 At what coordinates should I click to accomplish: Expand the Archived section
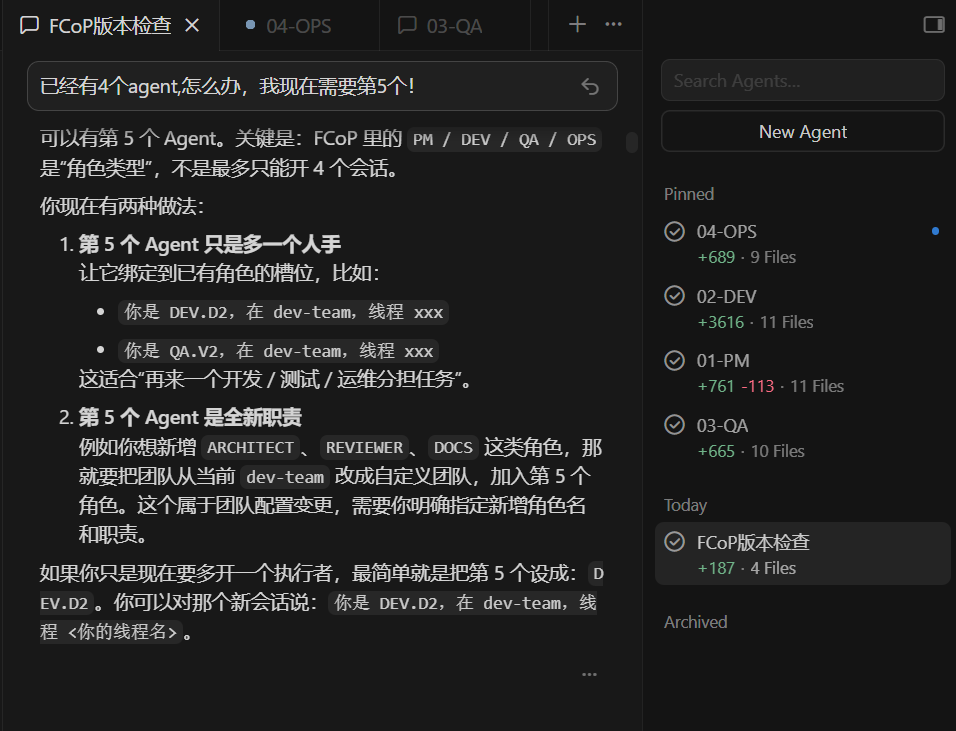(x=696, y=622)
